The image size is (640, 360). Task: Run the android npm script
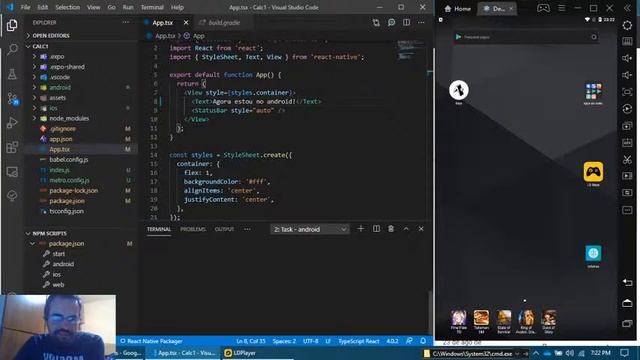(63, 264)
